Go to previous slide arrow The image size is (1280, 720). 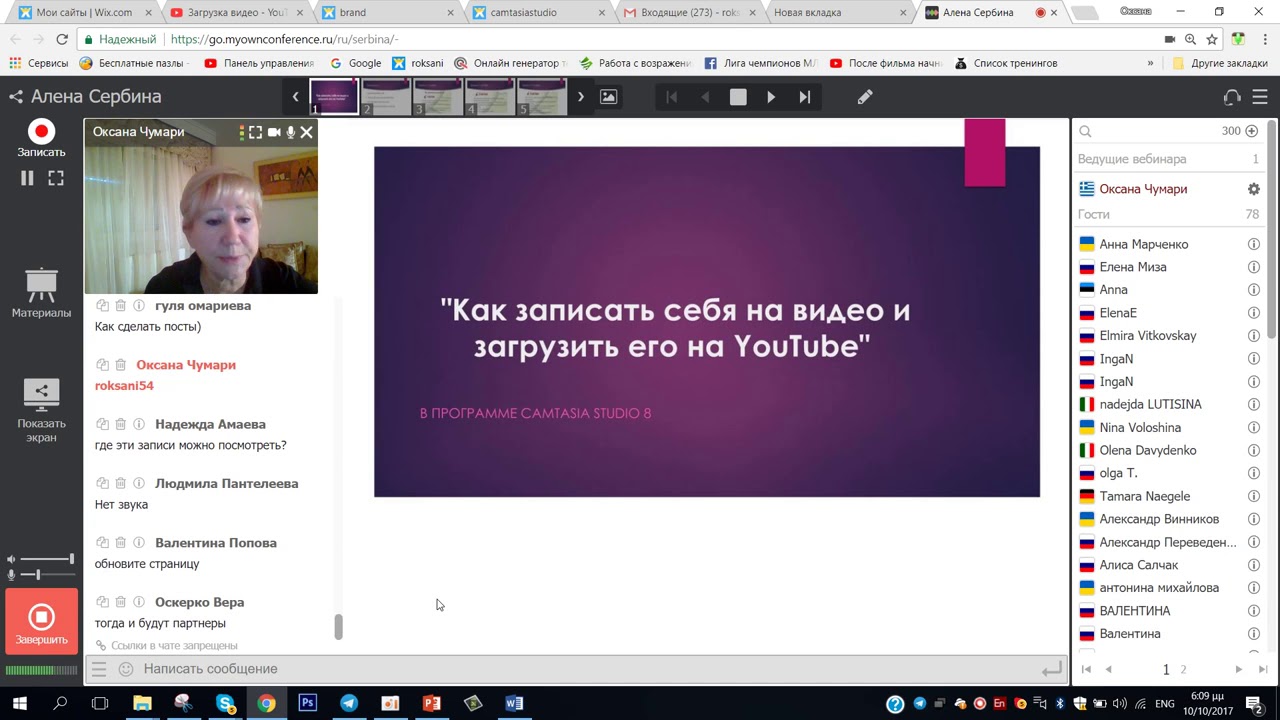click(x=705, y=97)
